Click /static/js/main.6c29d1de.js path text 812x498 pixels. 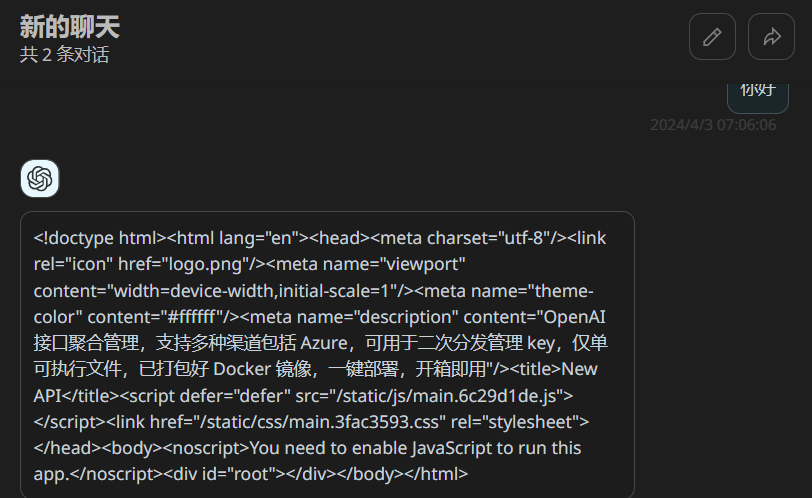(446, 396)
